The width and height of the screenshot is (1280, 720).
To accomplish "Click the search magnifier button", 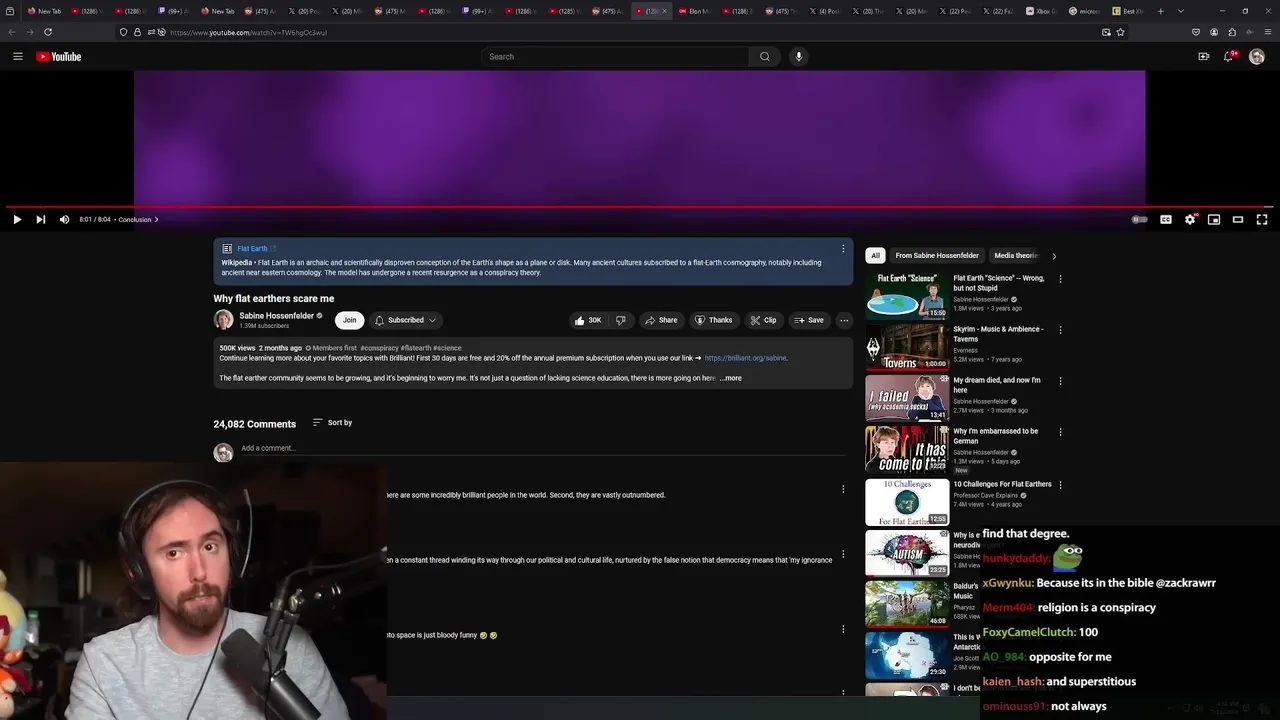I will pyautogui.click(x=765, y=57).
